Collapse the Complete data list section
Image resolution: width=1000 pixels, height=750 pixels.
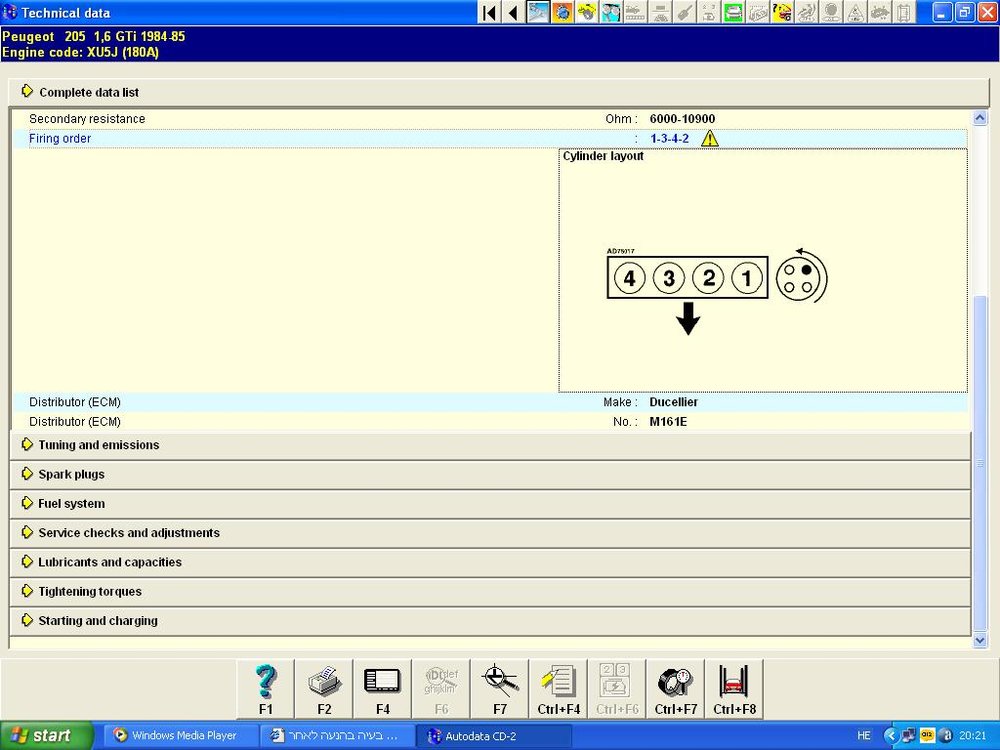pos(499,92)
